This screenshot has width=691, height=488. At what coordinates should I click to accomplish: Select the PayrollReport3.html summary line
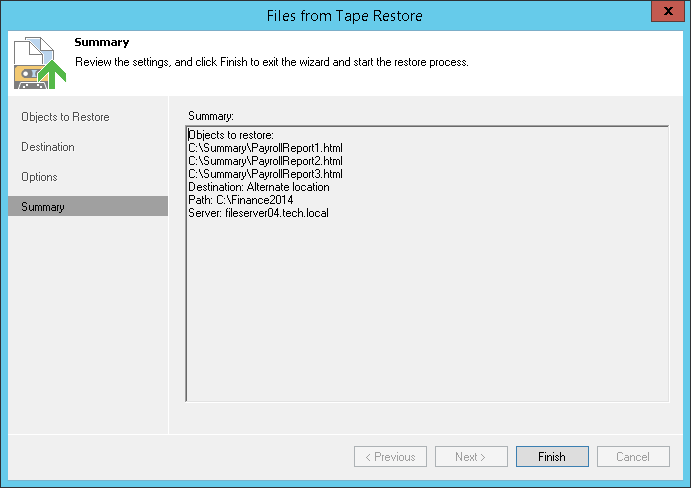[x=265, y=174]
